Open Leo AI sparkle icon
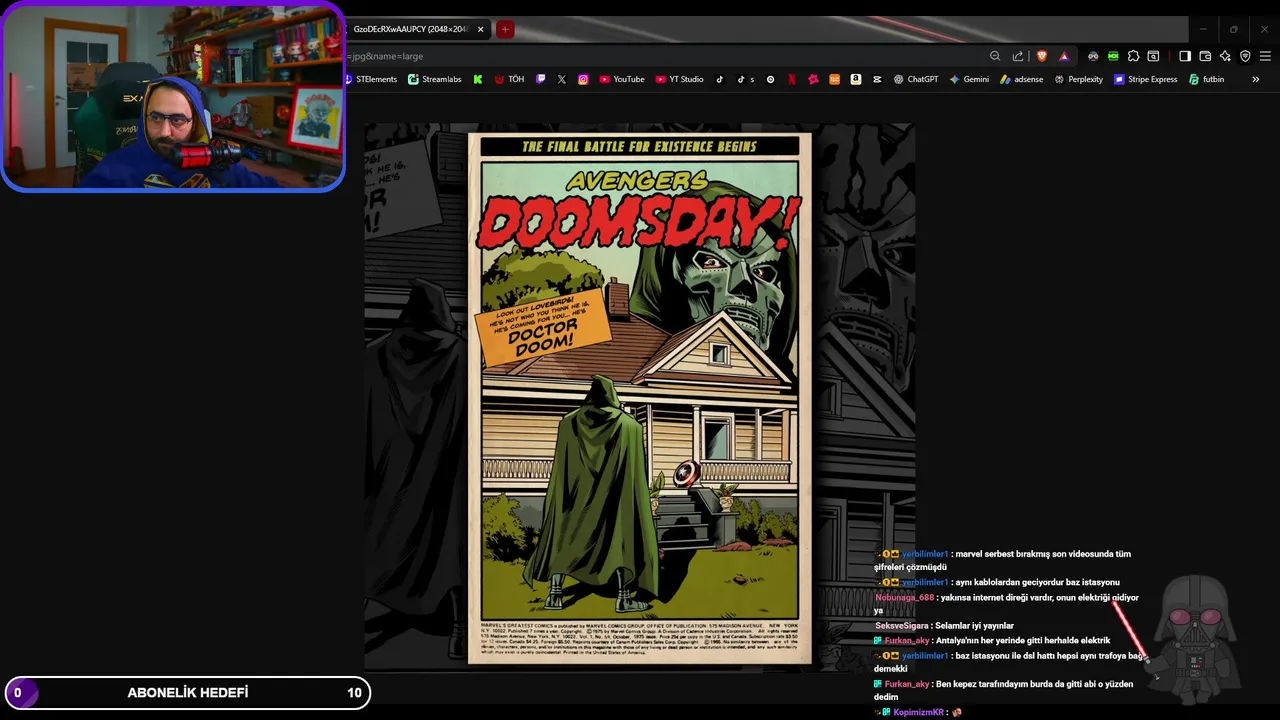 pyautogui.click(x=1225, y=56)
